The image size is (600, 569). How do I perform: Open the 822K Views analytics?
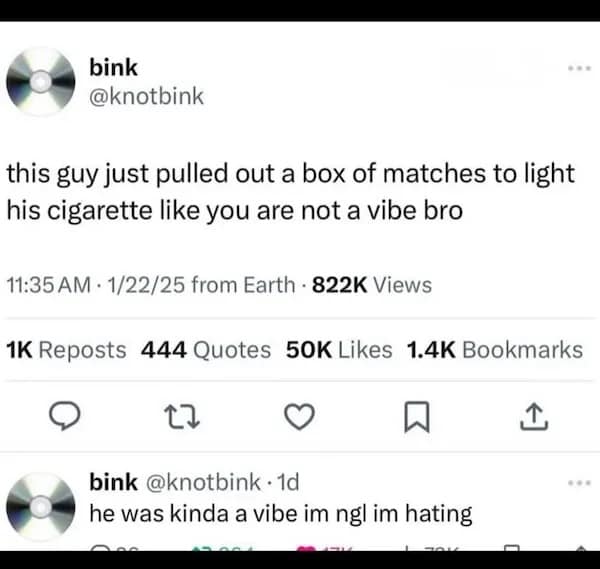tap(372, 285)
